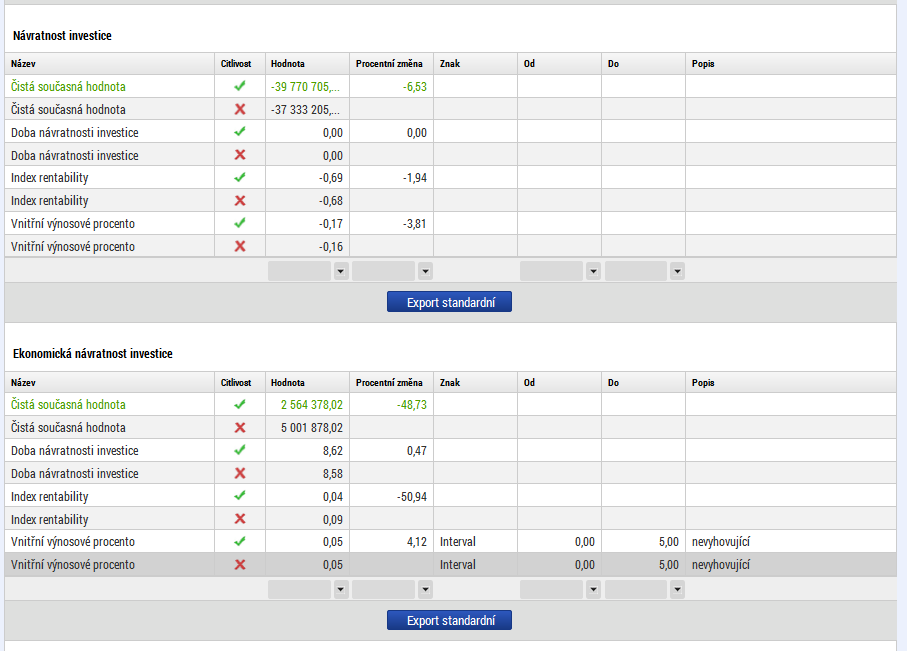Click green check beside value -39 770 705
This screenshot has height=651, width=907.
pos(239,86)
